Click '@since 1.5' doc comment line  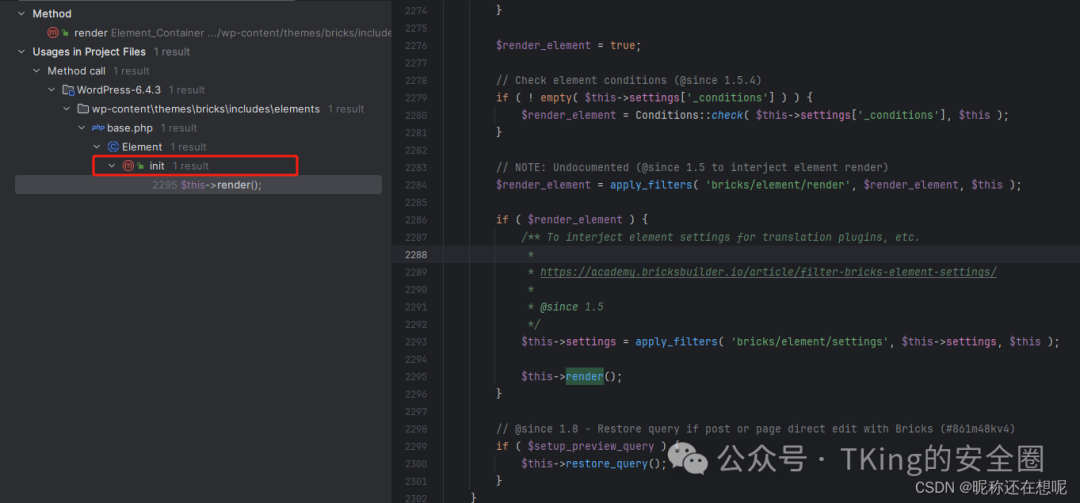point(572,307)
